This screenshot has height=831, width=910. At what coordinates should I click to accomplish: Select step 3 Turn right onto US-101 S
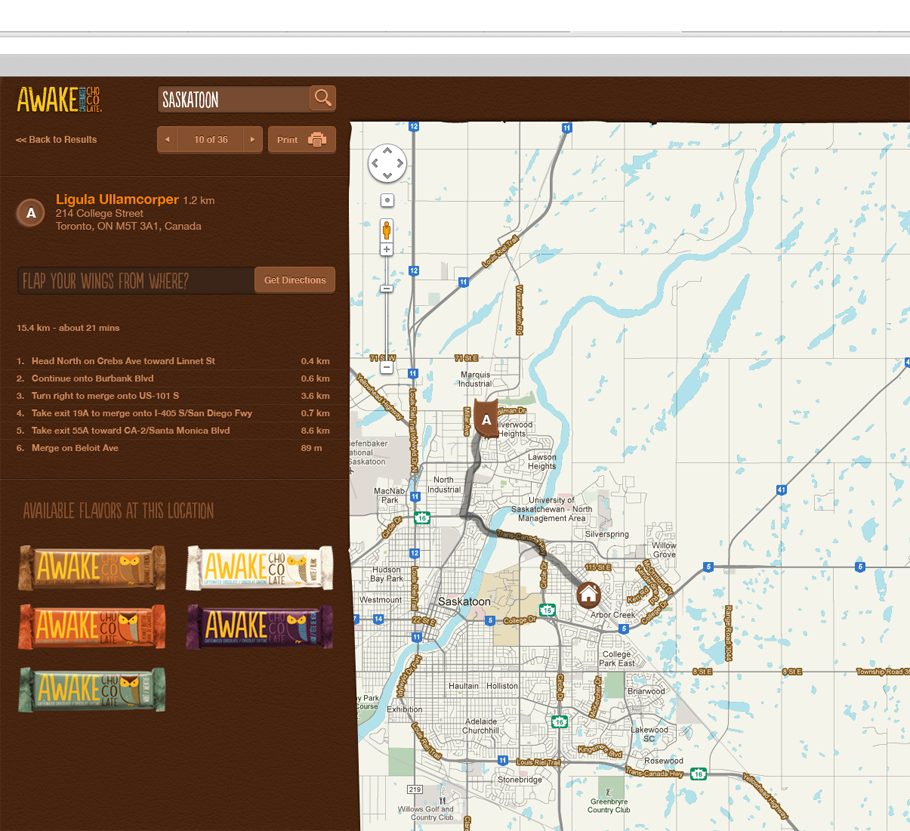(x=173, y=396)
